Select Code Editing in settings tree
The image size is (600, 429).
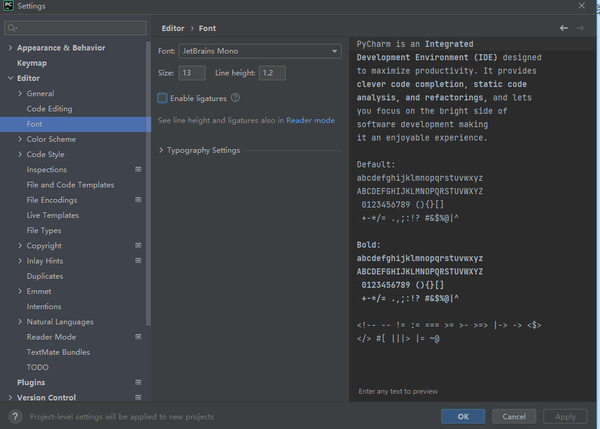click(49, 109)
